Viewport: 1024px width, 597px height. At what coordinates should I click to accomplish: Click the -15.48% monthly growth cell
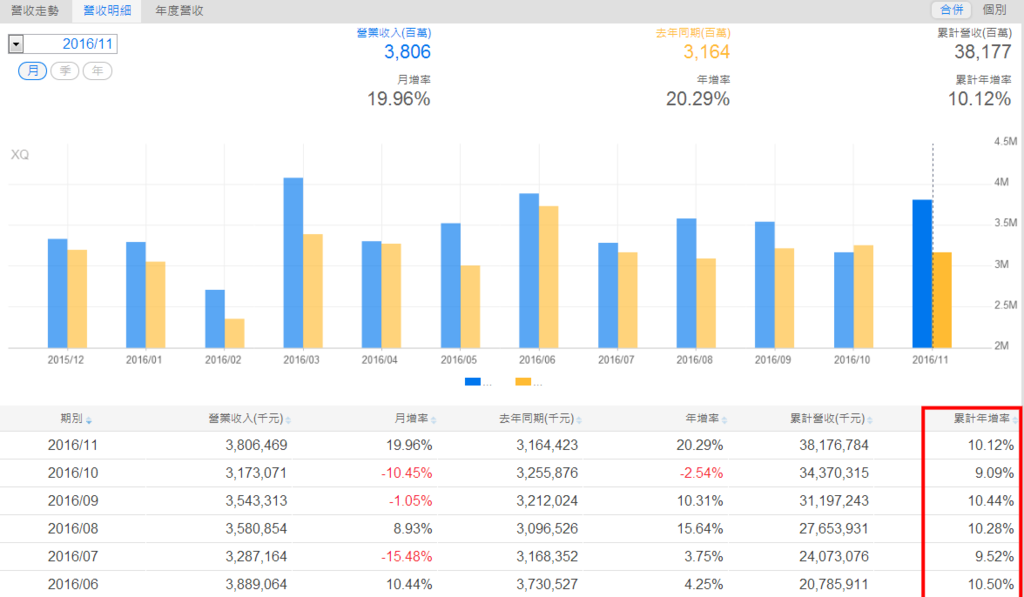(407, 557)
